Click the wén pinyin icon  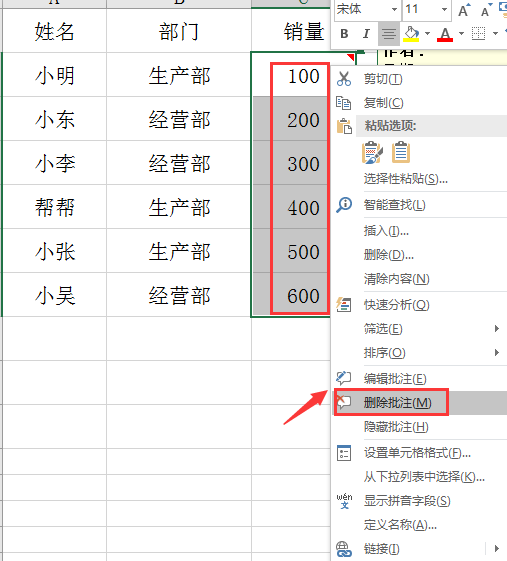pyautogui.click(x=344, y=501)
